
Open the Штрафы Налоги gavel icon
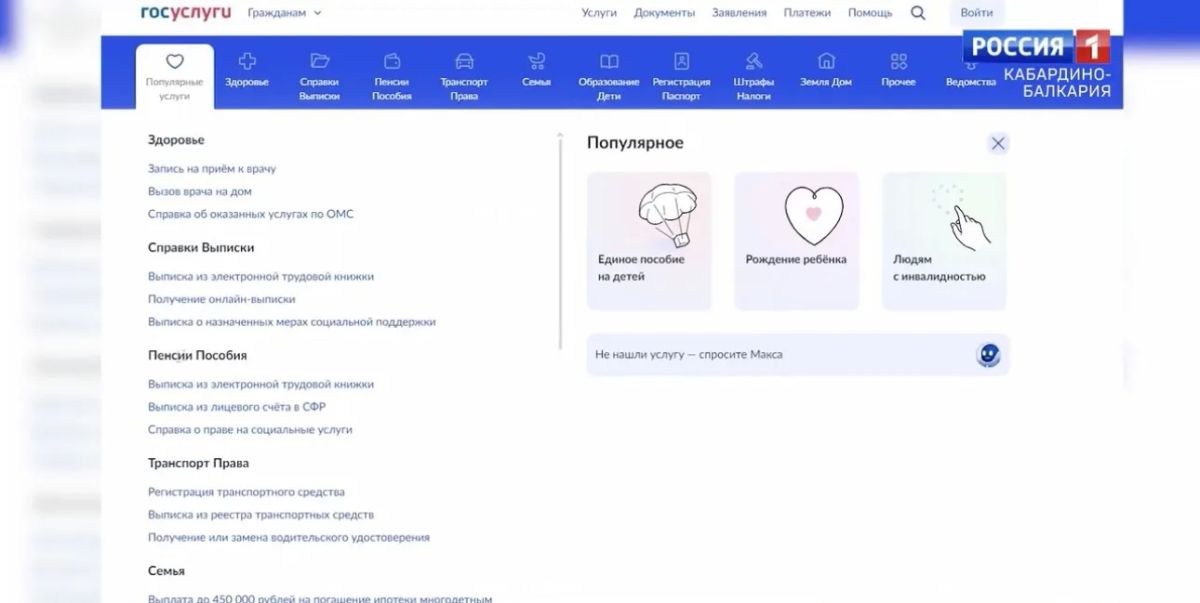point(753,61)
